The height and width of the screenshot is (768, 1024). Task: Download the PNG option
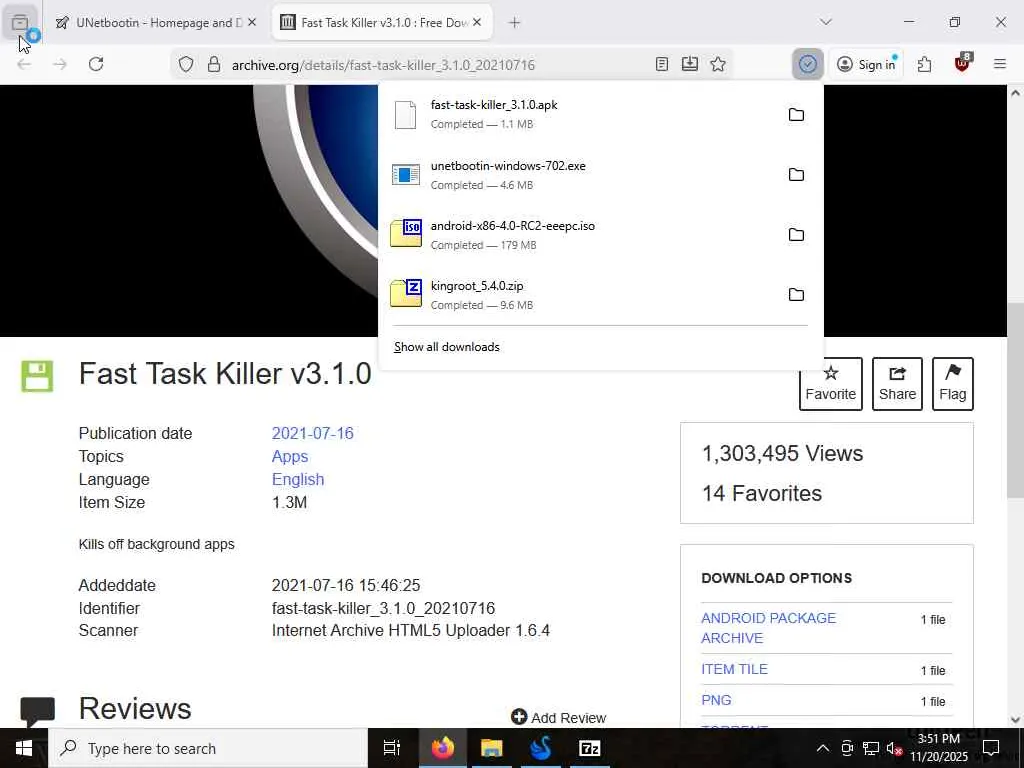click(716, 700)
